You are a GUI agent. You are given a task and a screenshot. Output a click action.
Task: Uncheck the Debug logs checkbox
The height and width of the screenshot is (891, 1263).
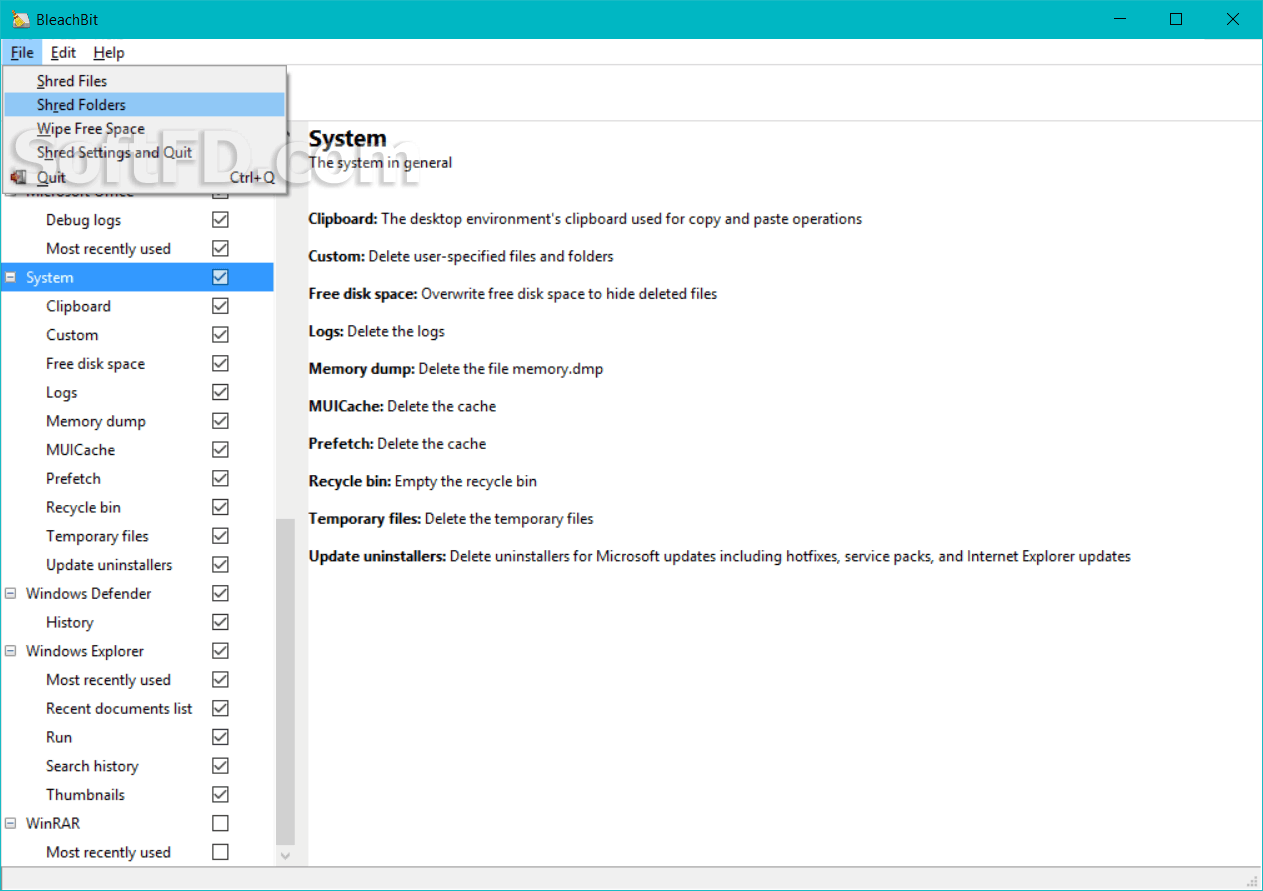(x=221, y=220)
